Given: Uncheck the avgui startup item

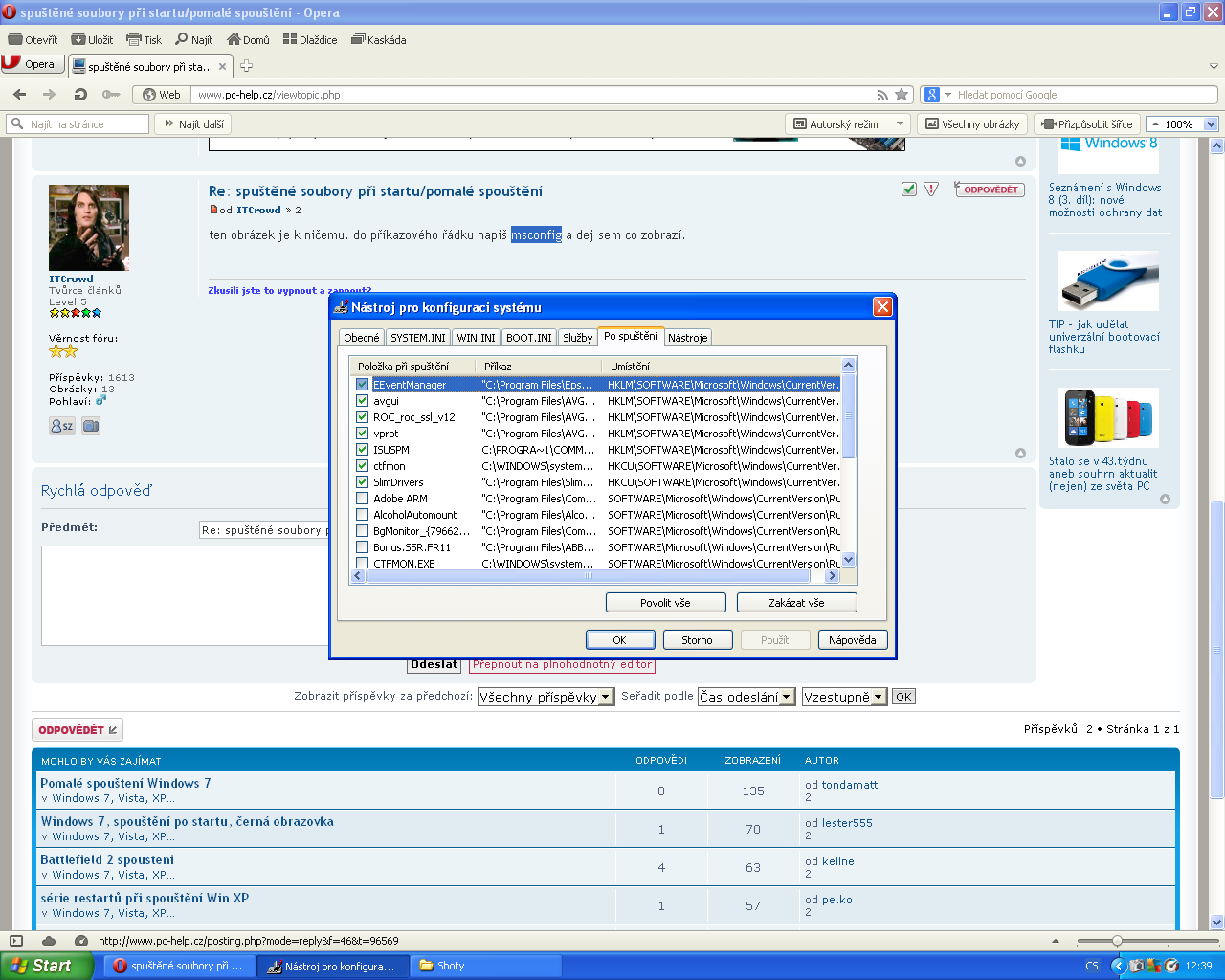Looking at the screenshot, I should coord(362,401).
